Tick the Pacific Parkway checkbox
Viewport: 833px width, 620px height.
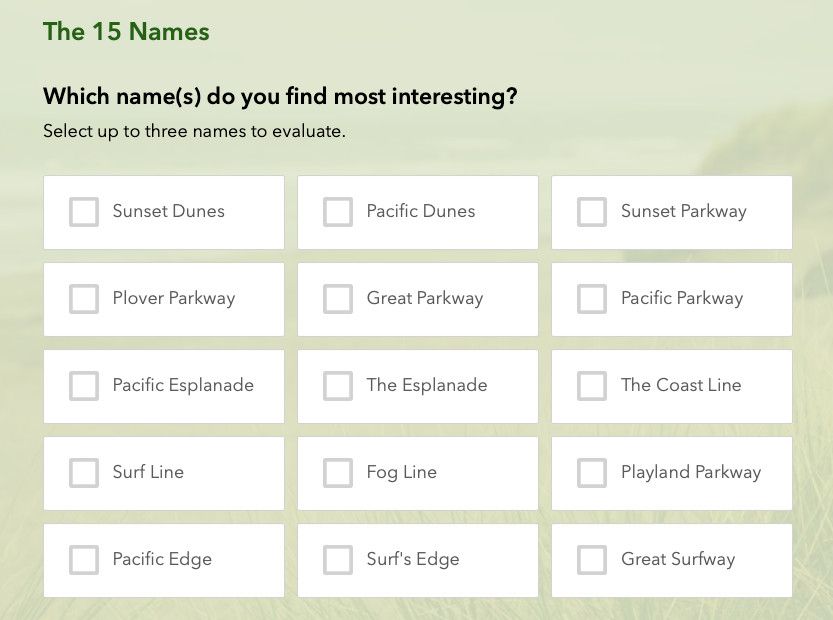(592, 299)
